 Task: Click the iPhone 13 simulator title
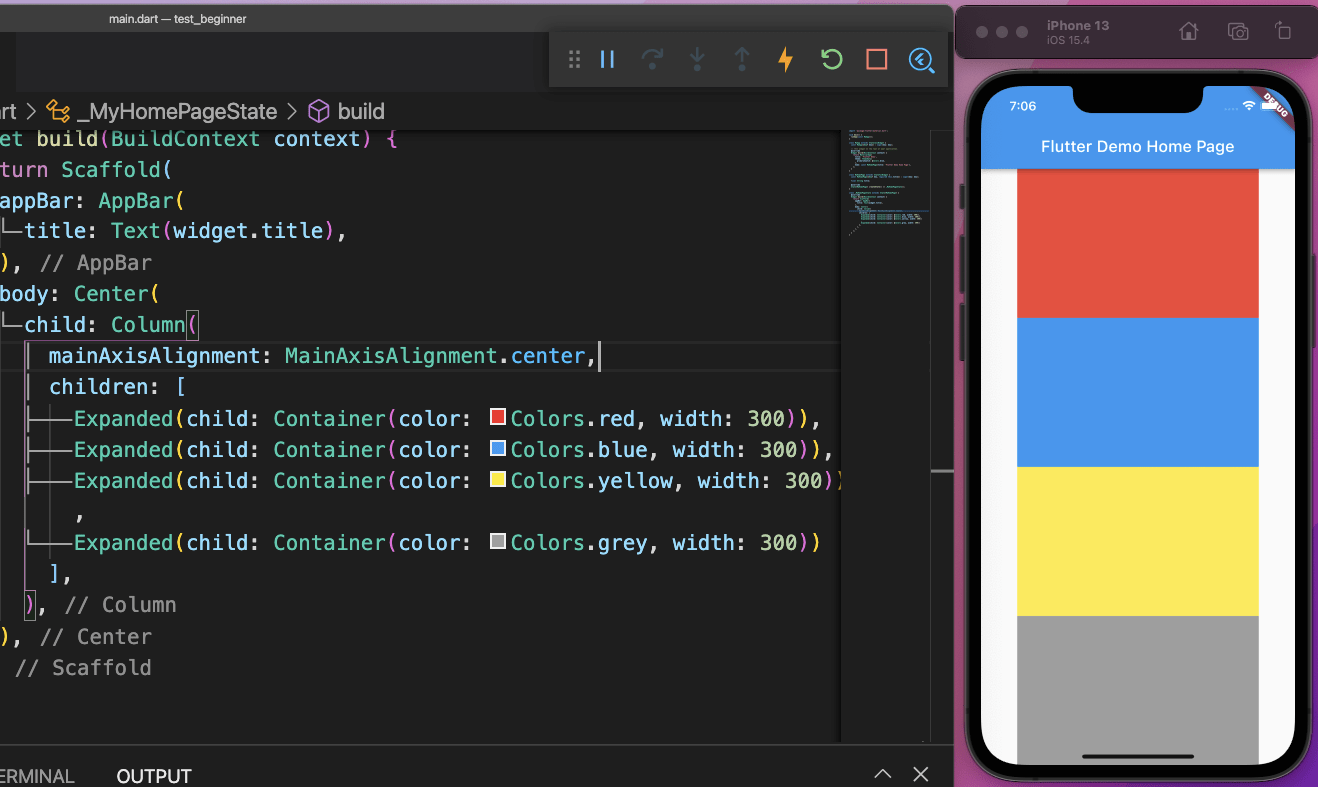tap(1077, 25)
